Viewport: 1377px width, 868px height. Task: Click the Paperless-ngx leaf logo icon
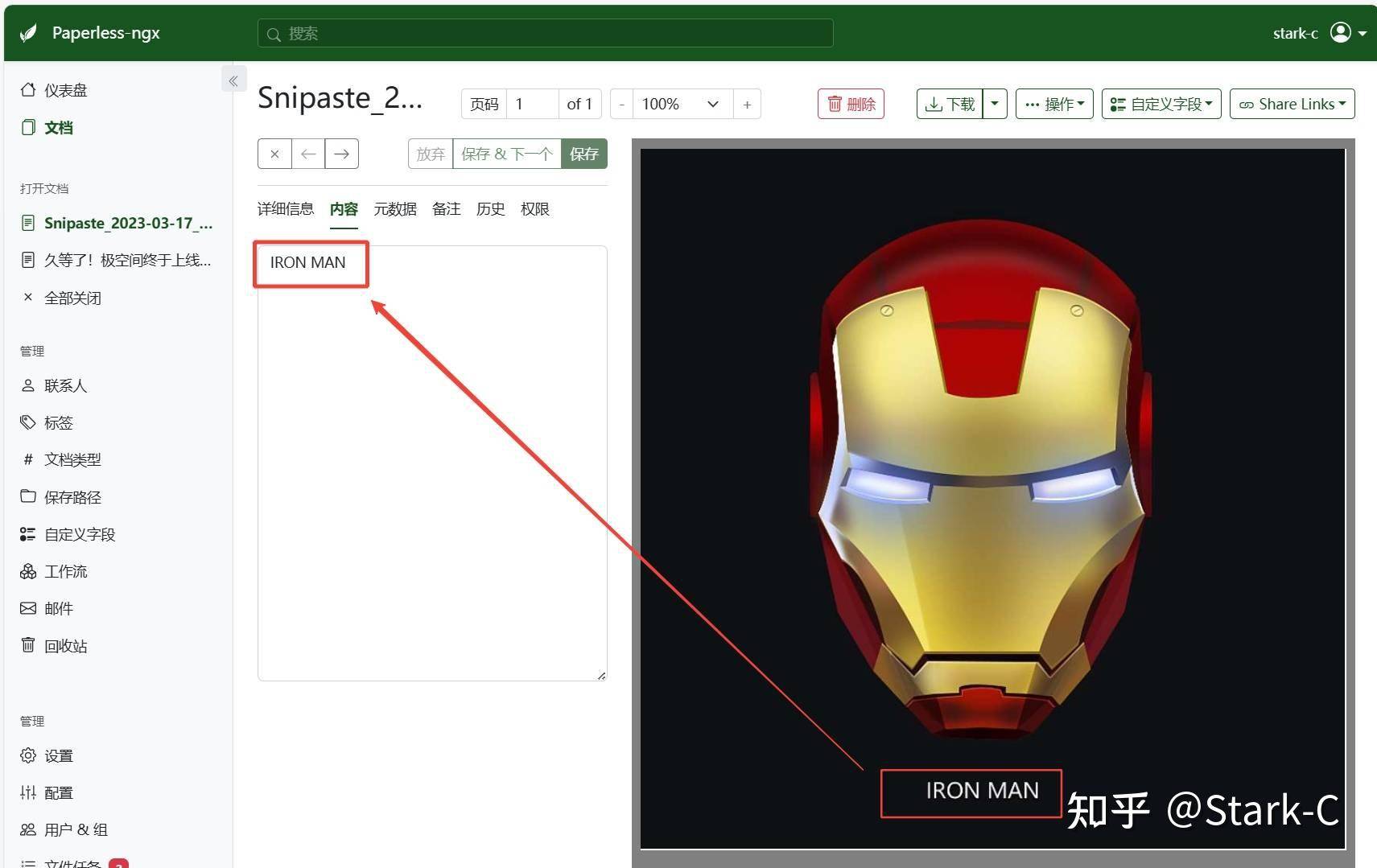[x=28, y=33]
